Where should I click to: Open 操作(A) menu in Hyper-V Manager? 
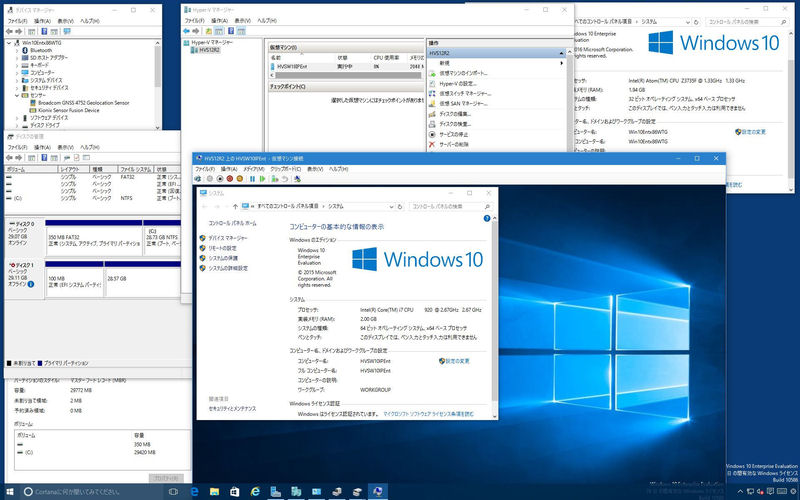point(219,21)
